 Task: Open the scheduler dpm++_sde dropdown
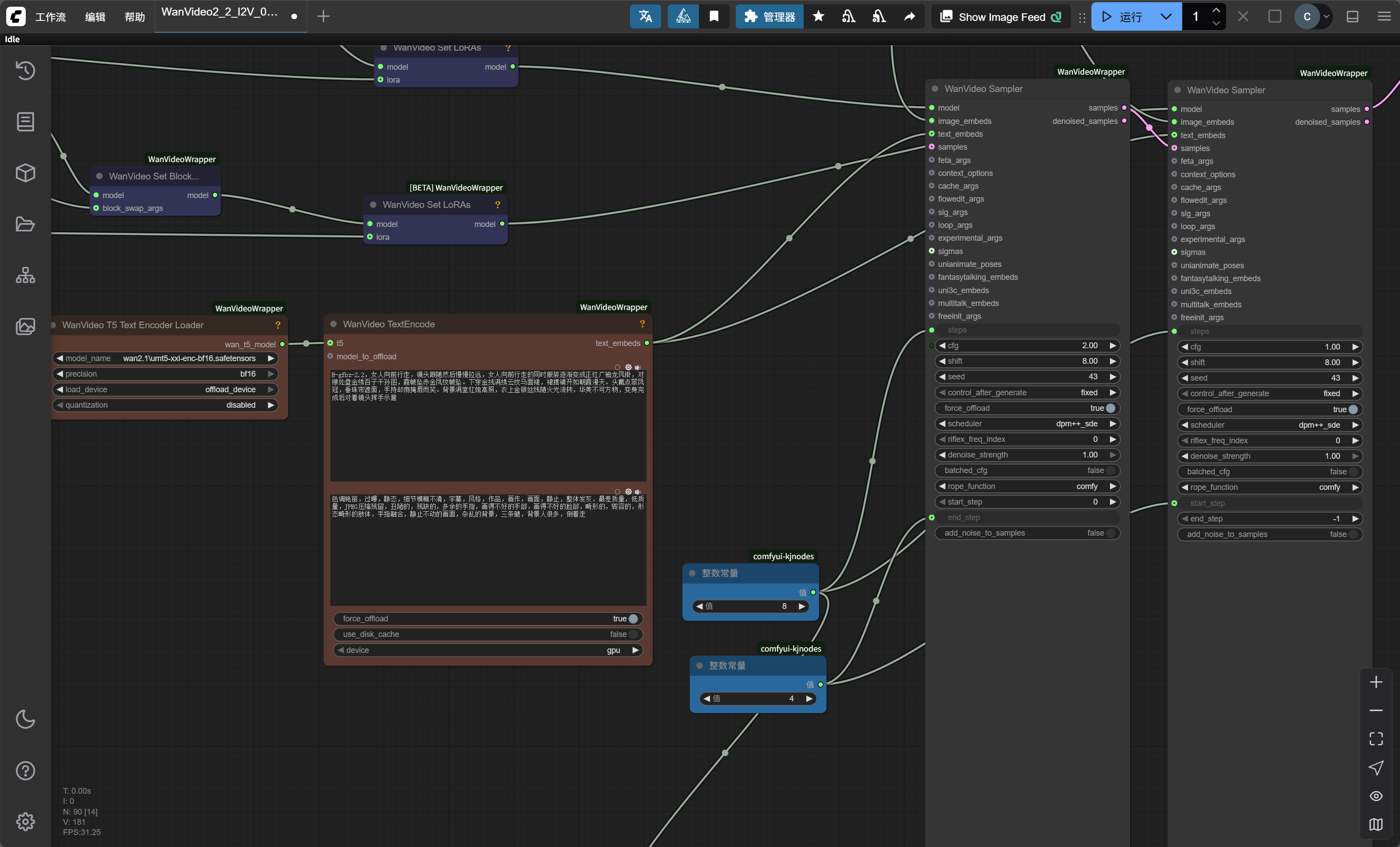click(x=1027, y=424)
